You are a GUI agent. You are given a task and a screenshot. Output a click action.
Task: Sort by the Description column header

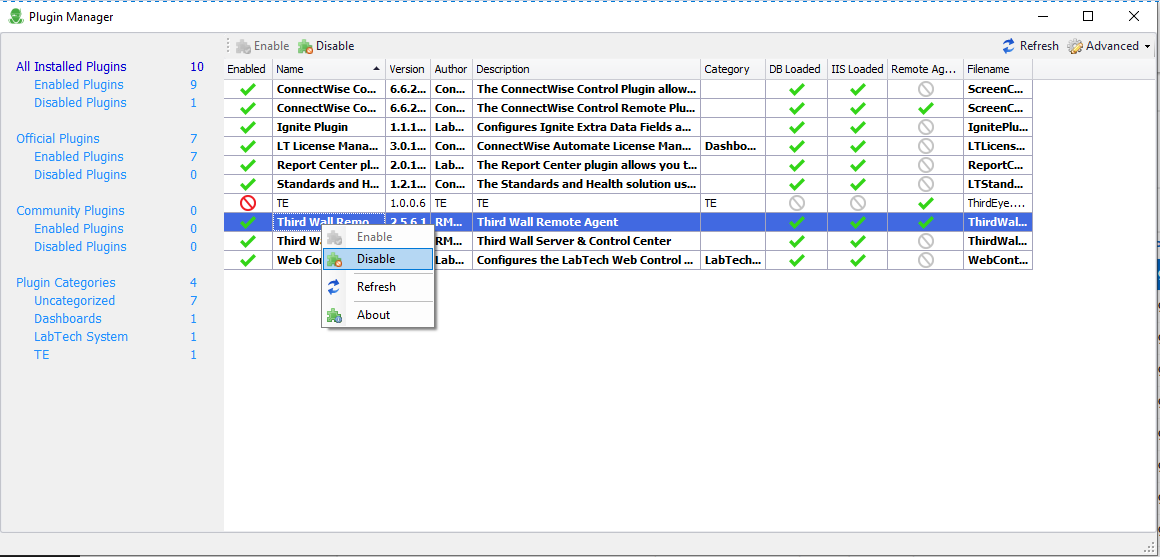coord(587,69)
